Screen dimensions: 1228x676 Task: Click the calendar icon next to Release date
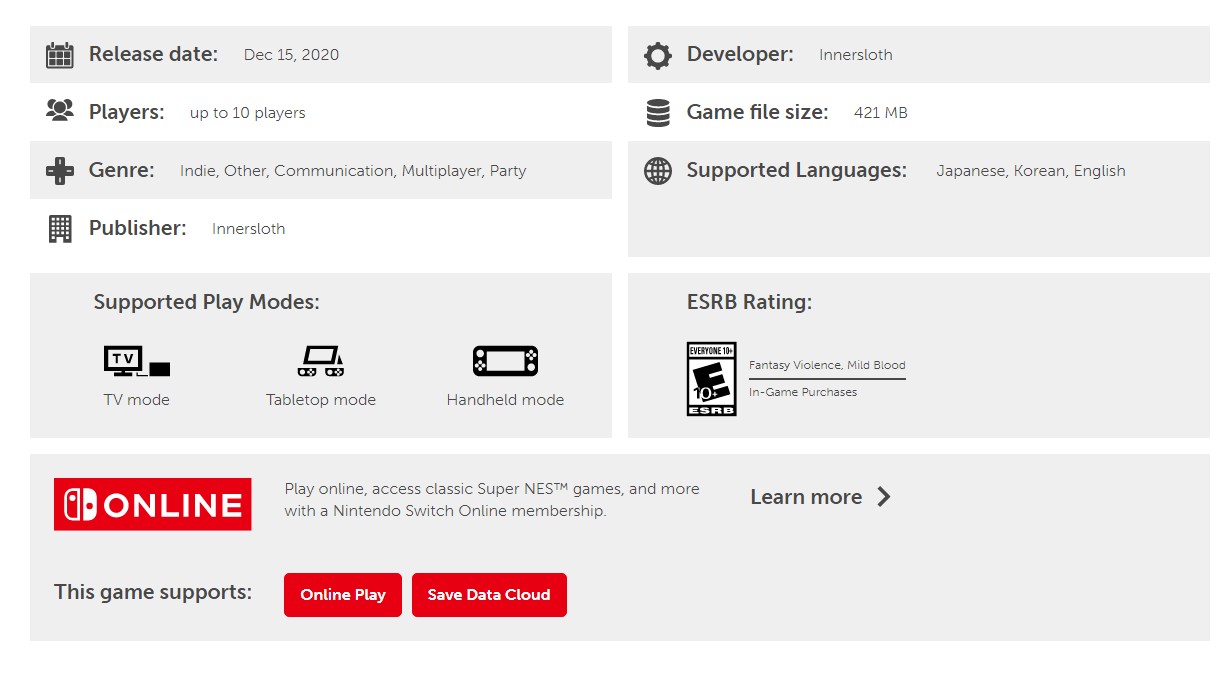pos(60,55)
